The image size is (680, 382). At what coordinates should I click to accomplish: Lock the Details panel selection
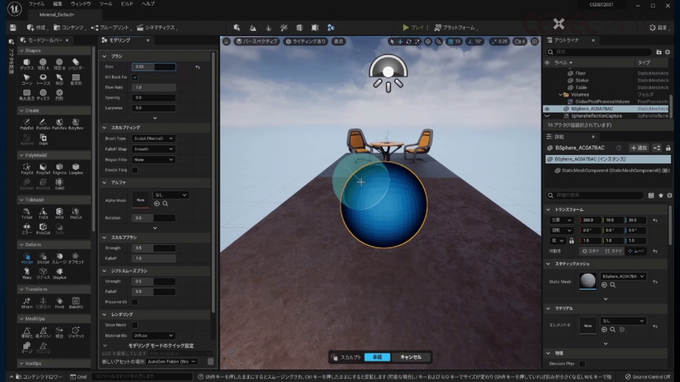pyautogui.click(x=668, y=148)
